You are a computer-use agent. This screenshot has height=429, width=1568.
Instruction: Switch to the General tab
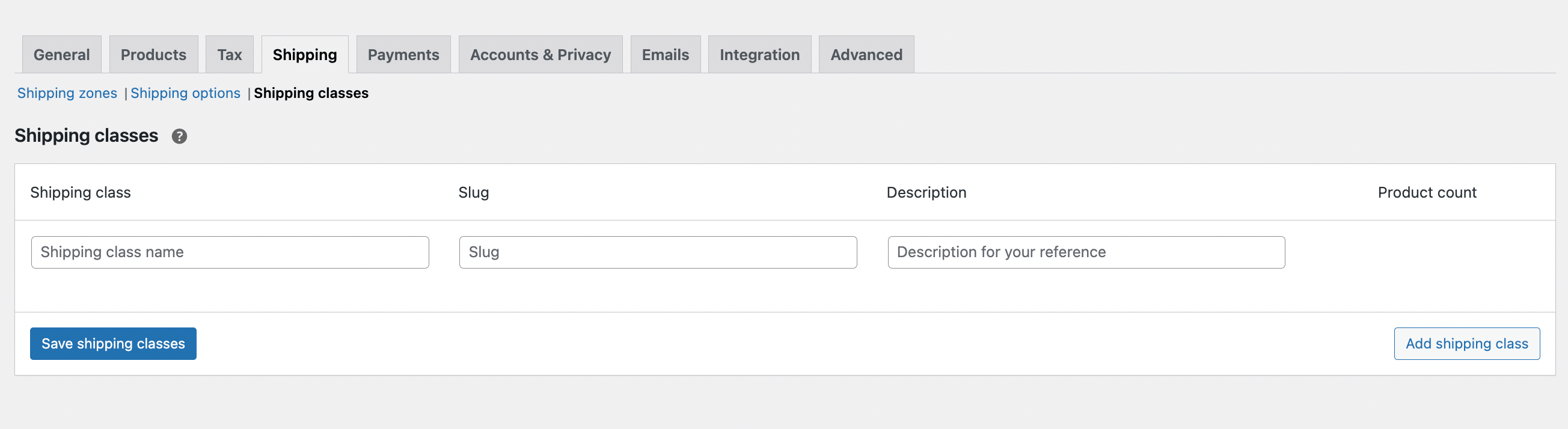point(61,55)
